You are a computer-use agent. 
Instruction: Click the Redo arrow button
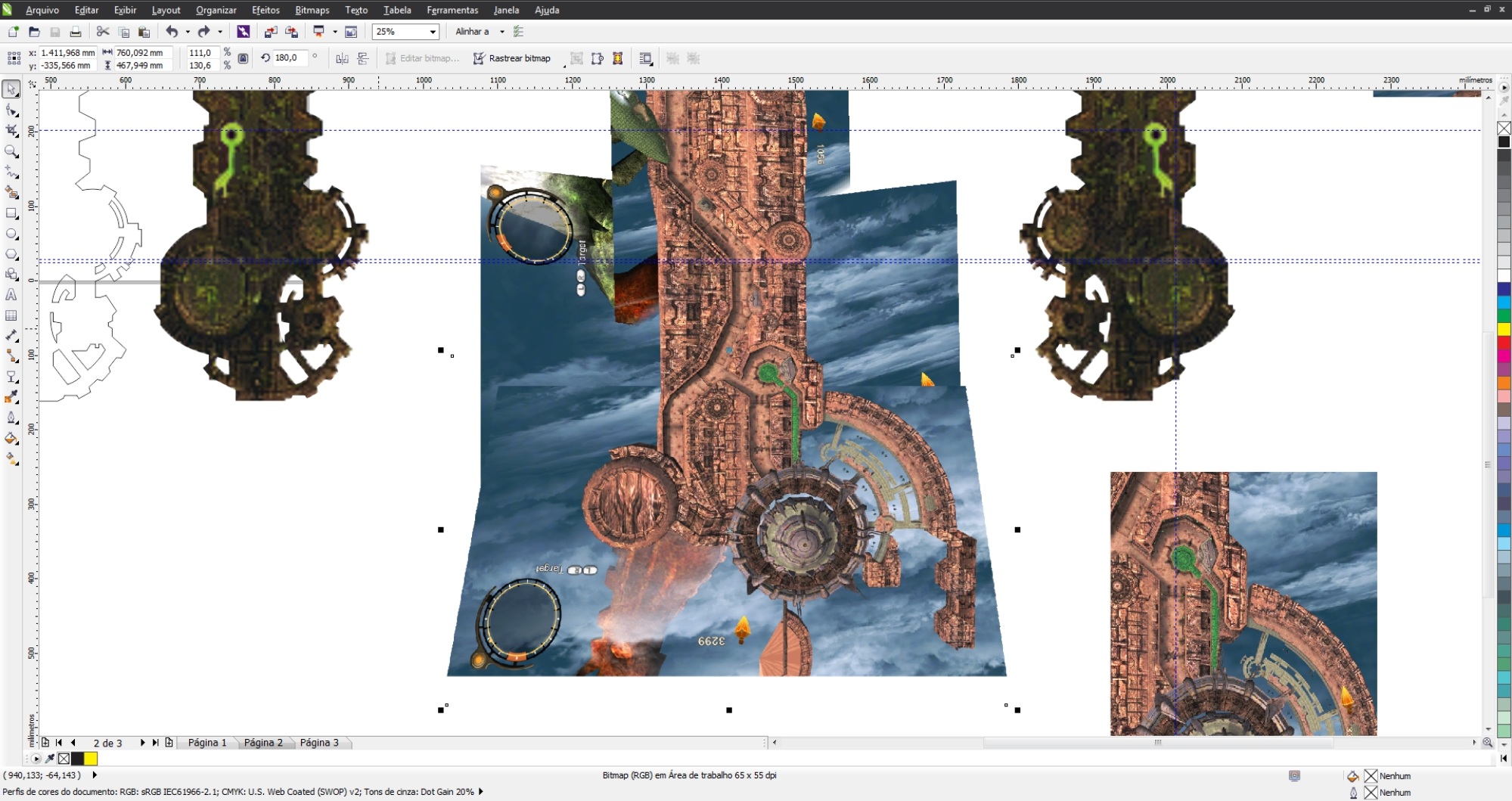(x=203, y=32)
